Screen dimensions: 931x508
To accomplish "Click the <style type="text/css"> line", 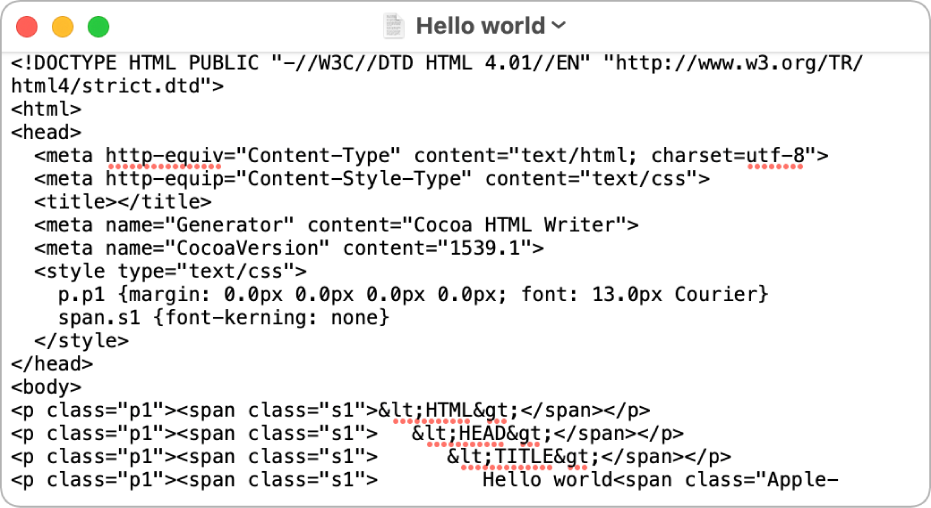I will click(170, 271).
